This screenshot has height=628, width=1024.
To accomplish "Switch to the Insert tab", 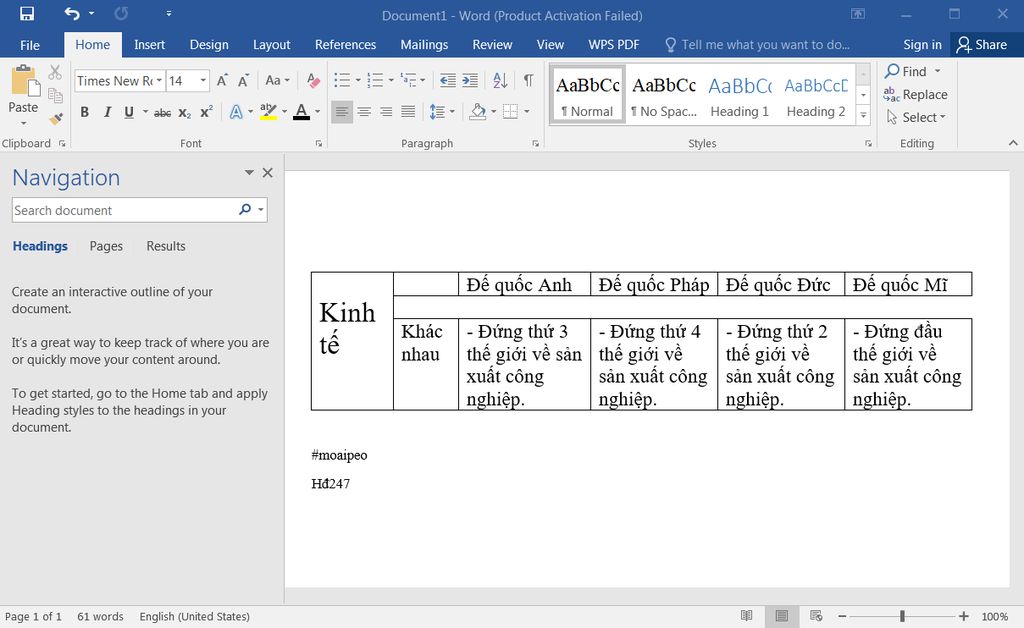I will [x=150, y=45].
